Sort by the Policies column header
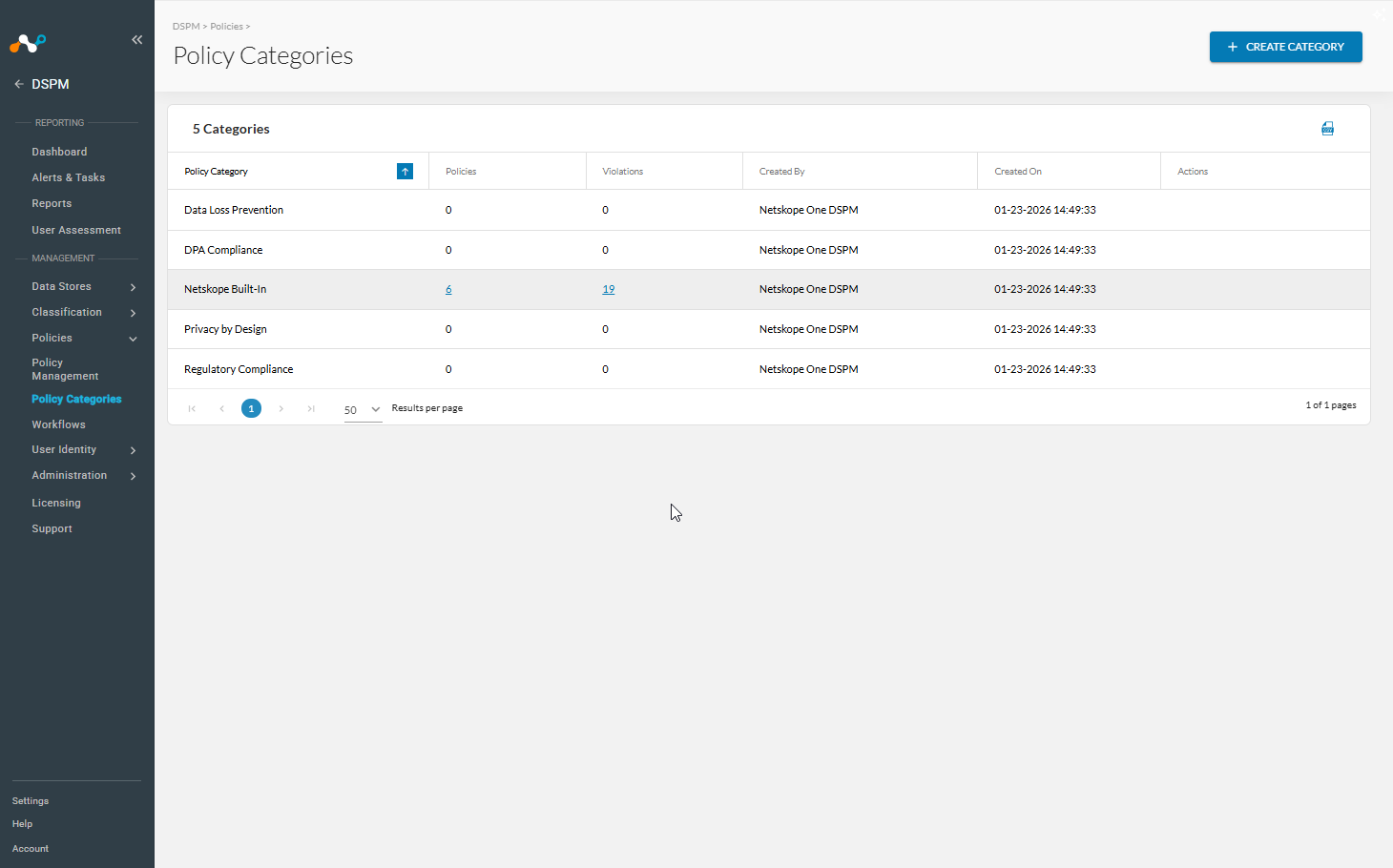This screenshot has width=1393, height=868. tap(461, 172)
